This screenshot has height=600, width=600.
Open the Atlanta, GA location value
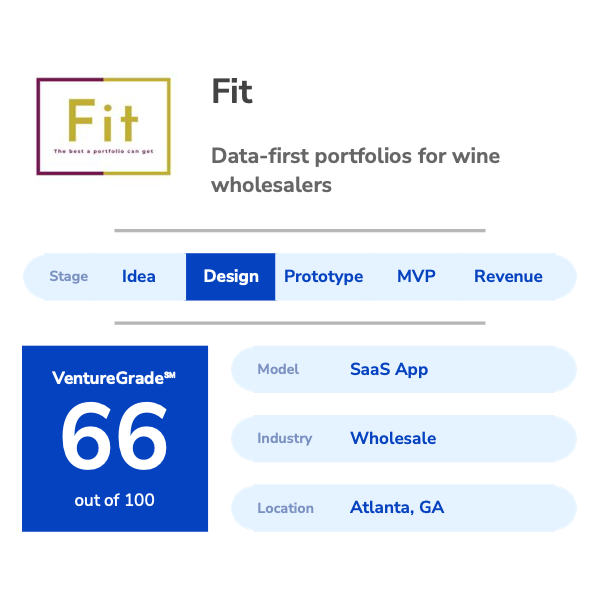click(x=397, y=507)
